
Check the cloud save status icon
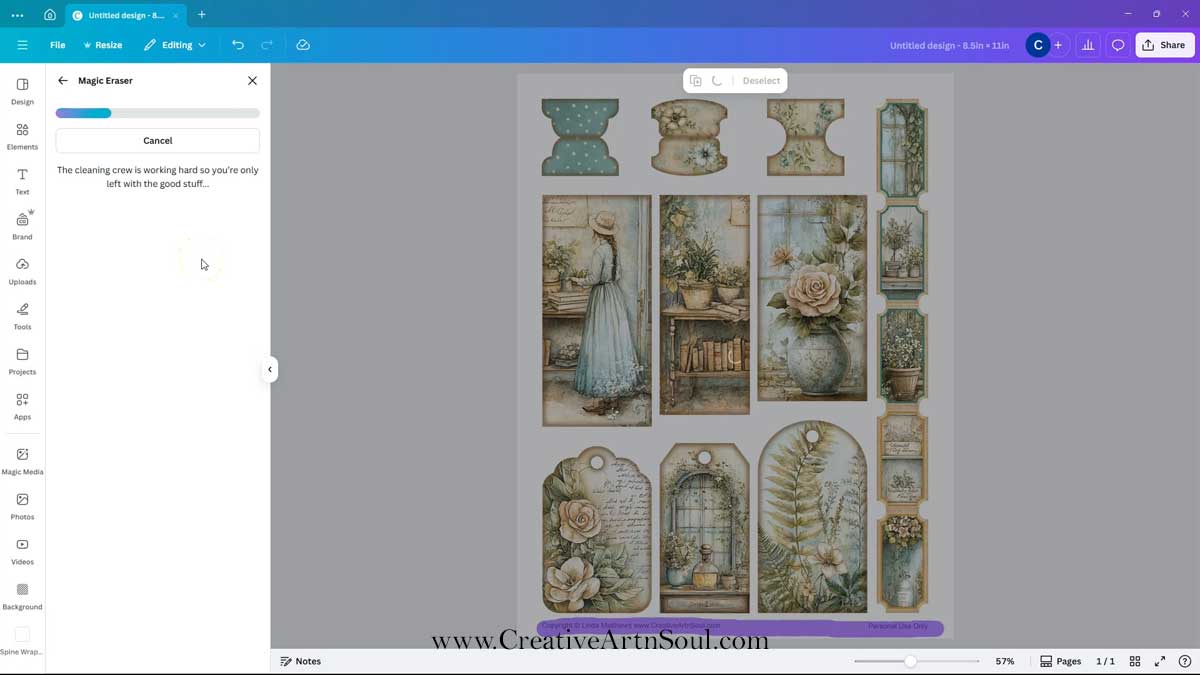click(x=303, y=45)
